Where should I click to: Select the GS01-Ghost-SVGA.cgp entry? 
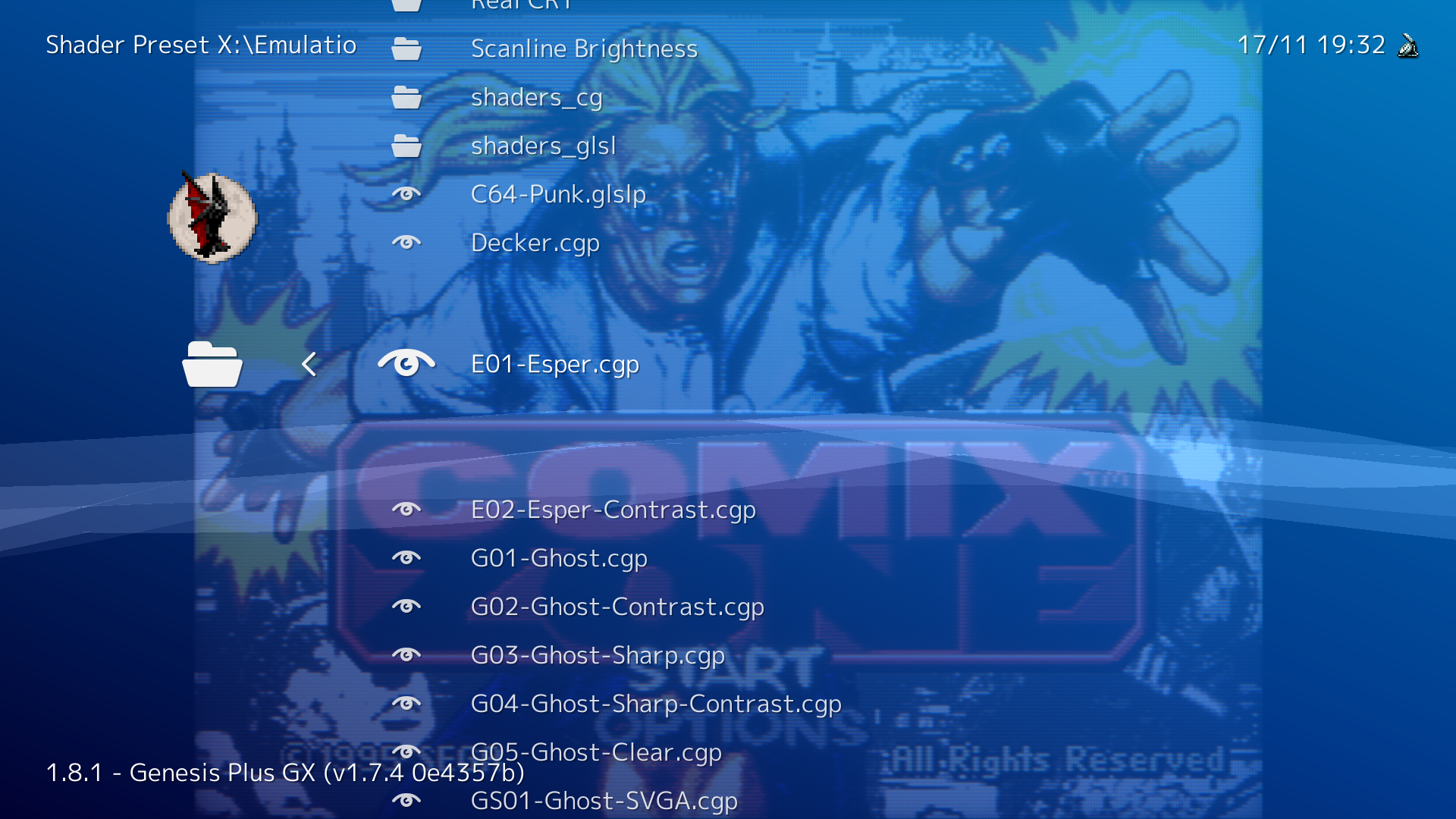click(x=604, y=802)
